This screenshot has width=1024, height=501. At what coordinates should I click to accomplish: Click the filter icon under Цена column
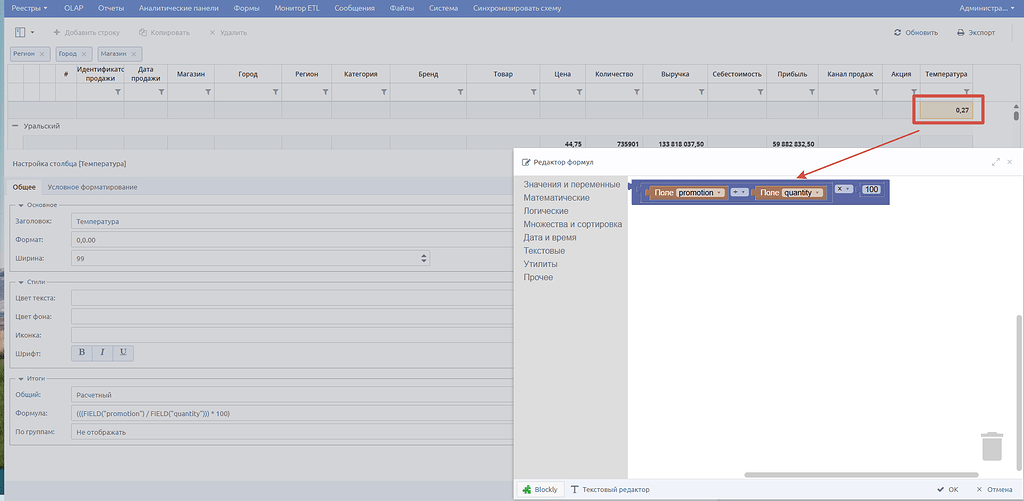[579, 93]
